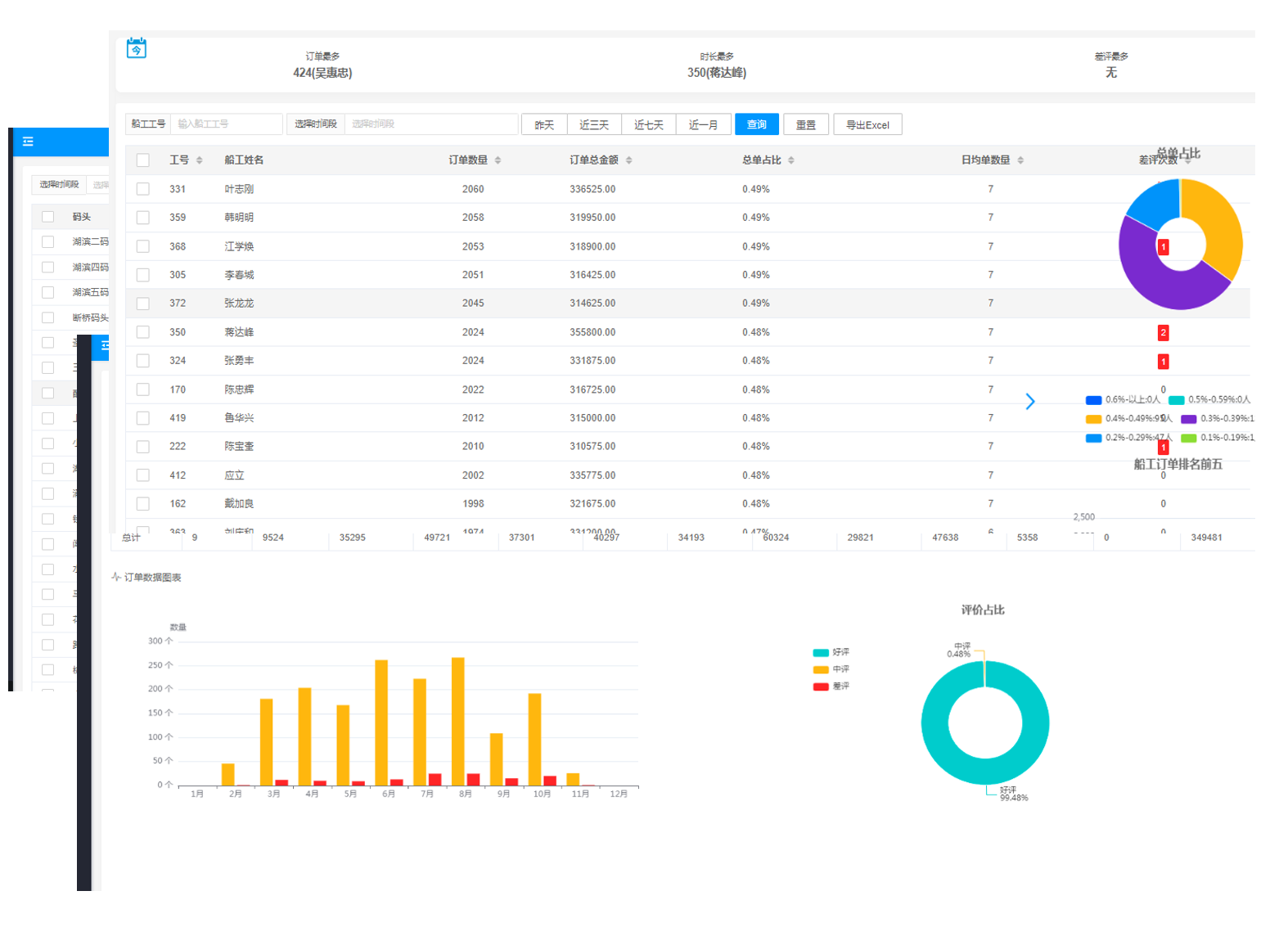Check the box for worker 331 叶志刚
1288x927 pixels.
click(143, 189)
